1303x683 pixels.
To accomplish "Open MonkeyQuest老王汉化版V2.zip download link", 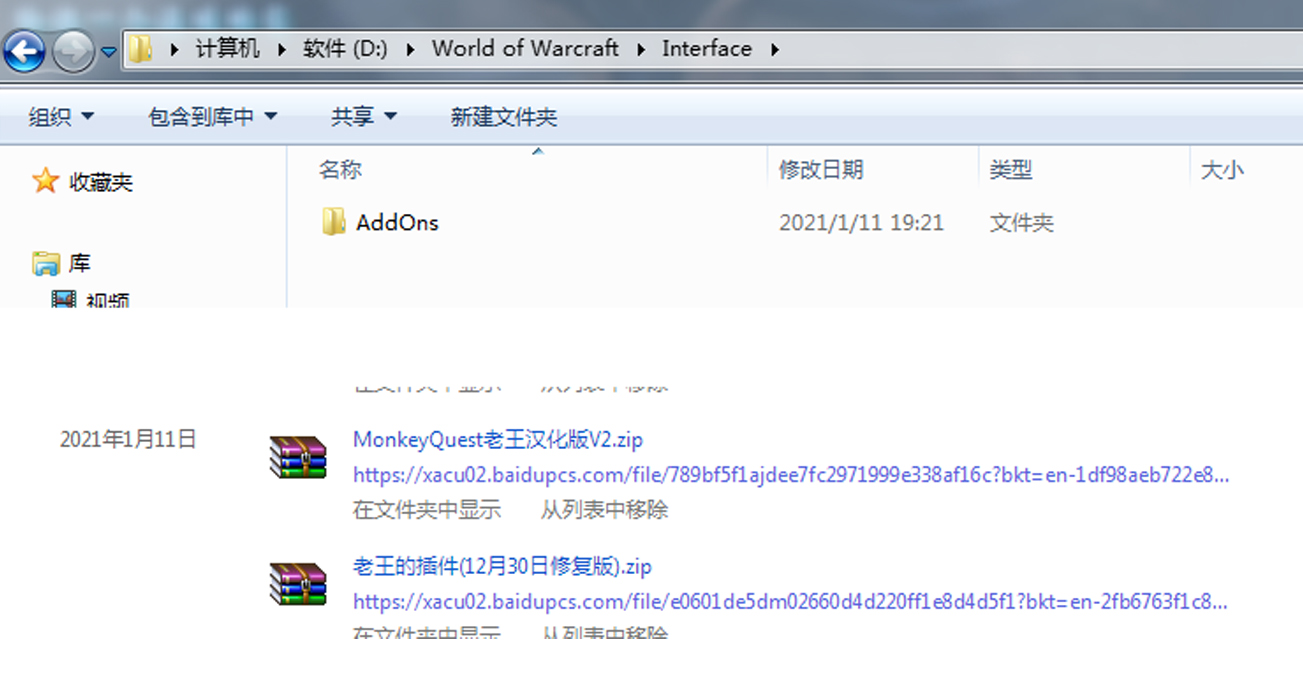I will coord(497,439).
